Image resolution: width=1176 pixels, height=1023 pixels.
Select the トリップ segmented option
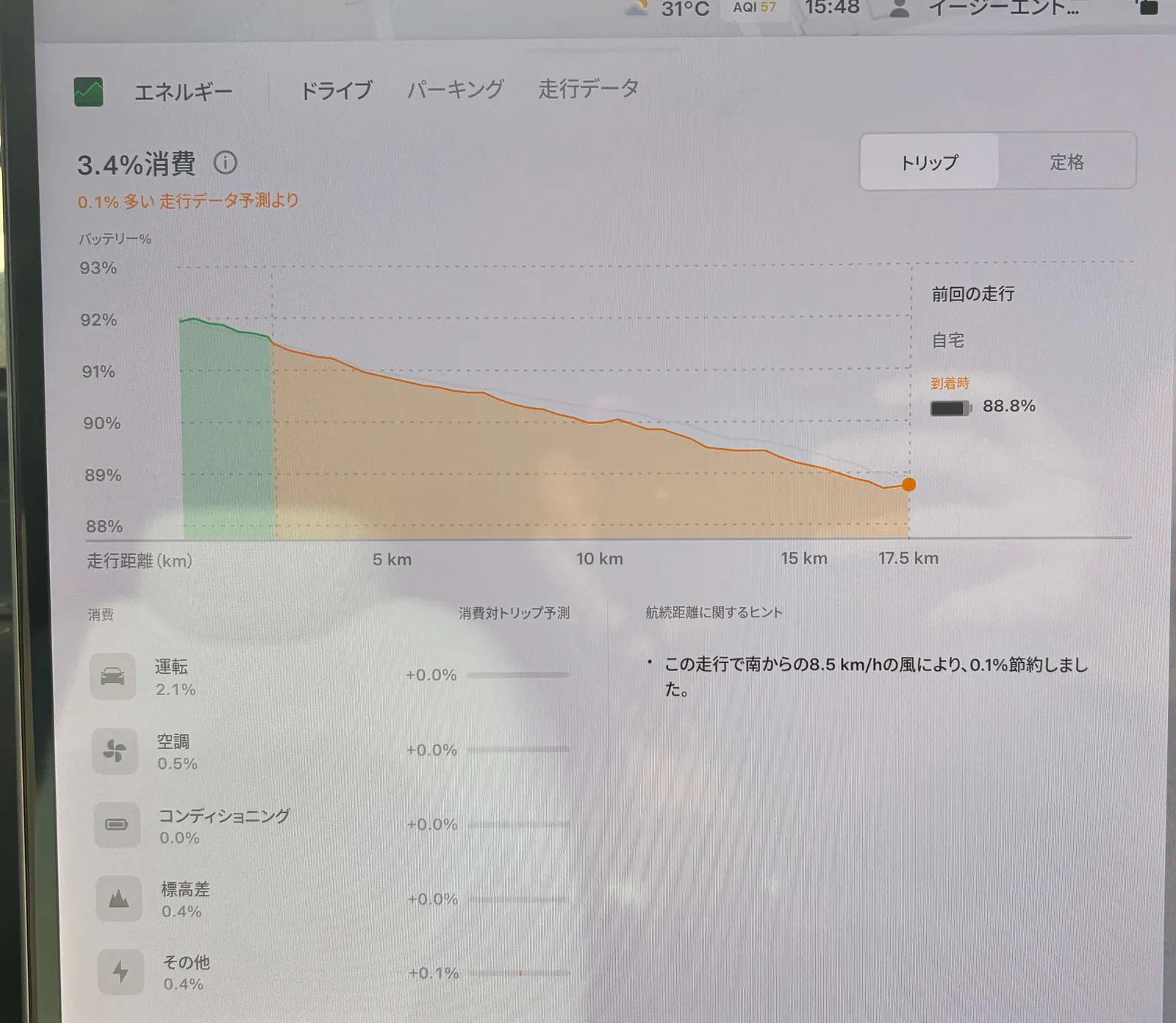pyautogui.click(x=930, y=162)
